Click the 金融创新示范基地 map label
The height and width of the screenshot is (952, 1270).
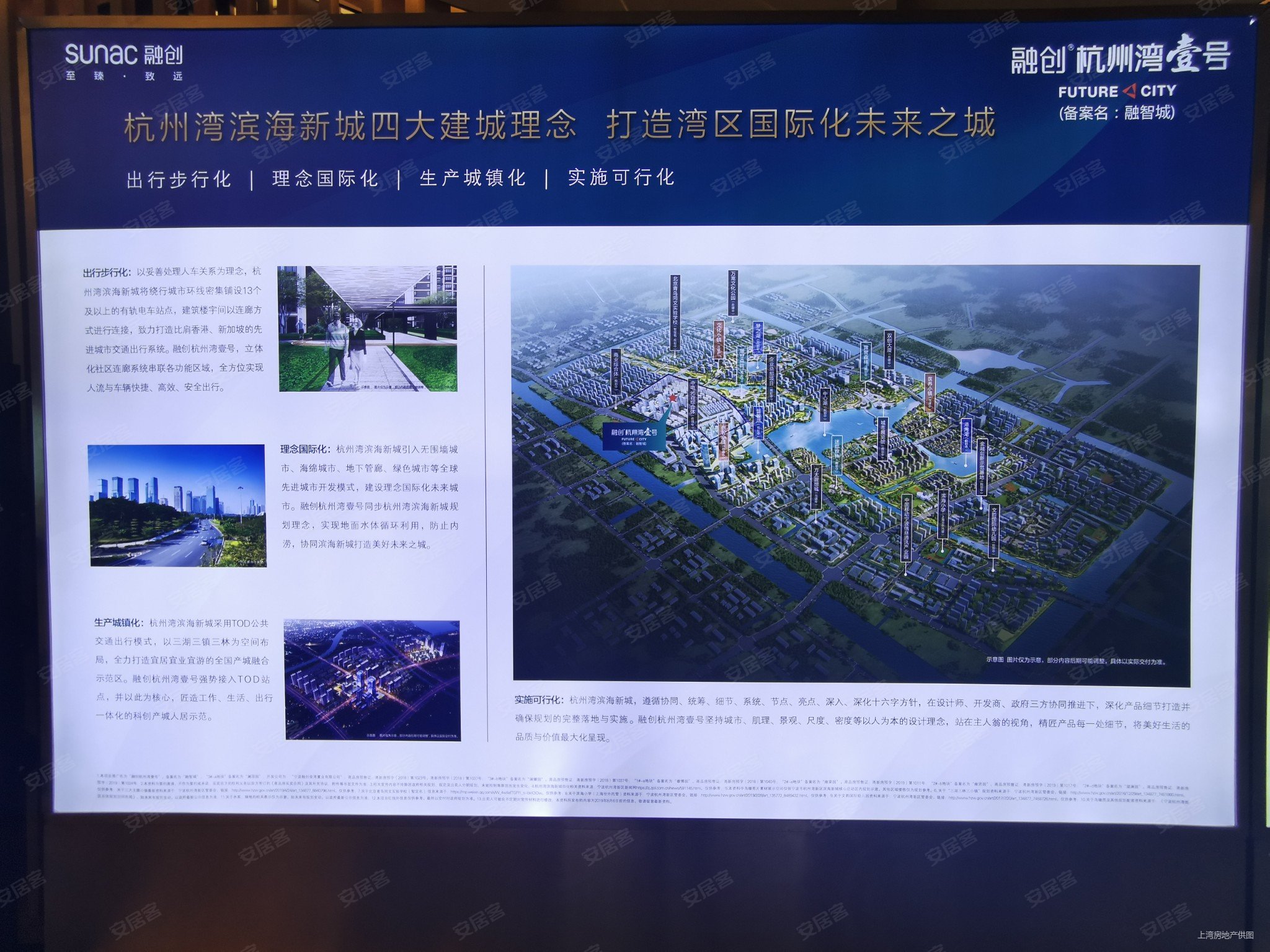[982, 467]
